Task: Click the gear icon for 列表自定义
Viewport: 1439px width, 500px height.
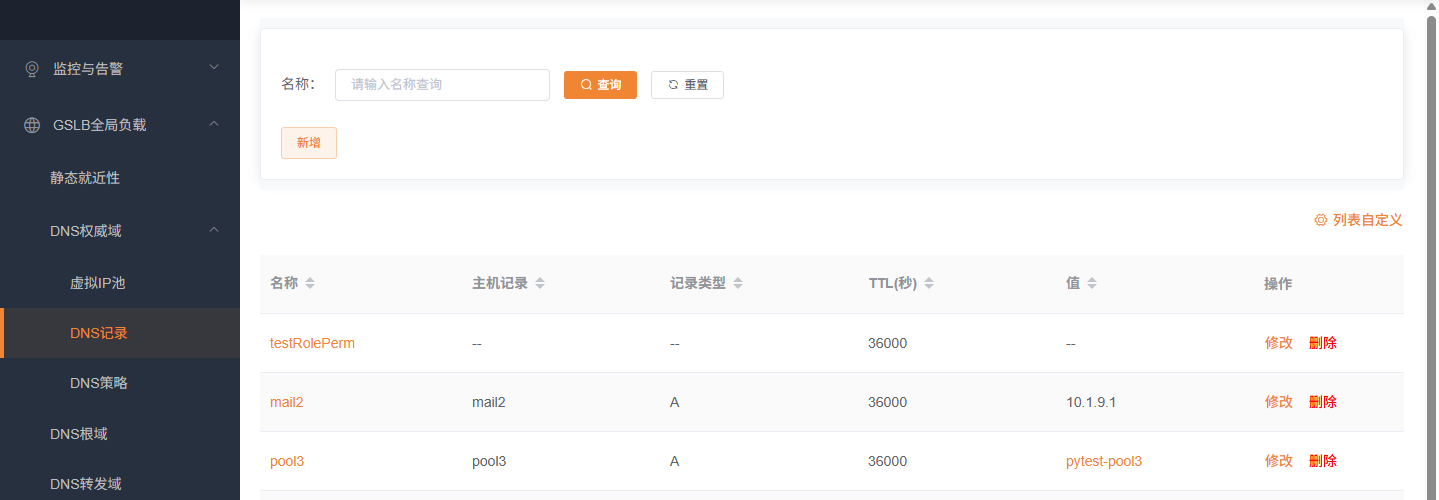Action: [x=1320, y=220]
